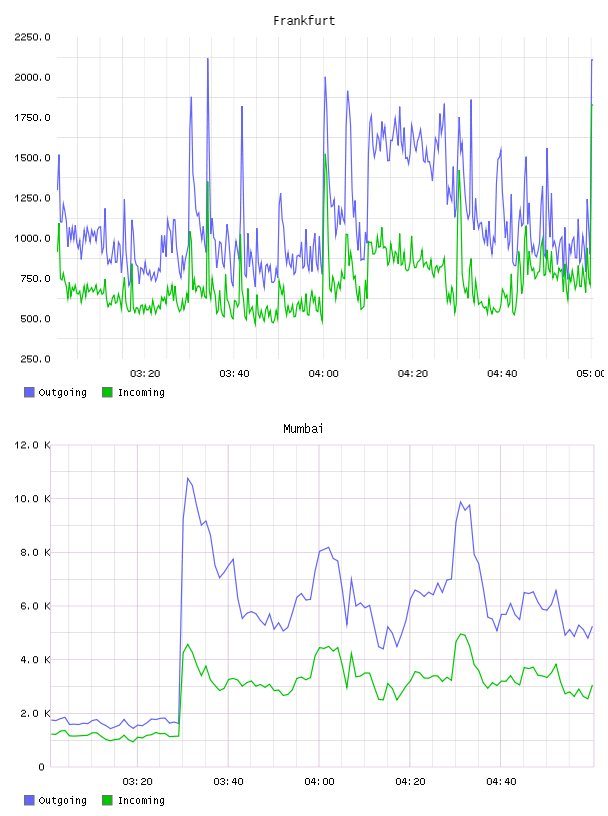The height and width of the screenshot is (816, 608).
Task: Click the 2250.0 y-axis label on Frankfurt chart
Action: point(32,37)
